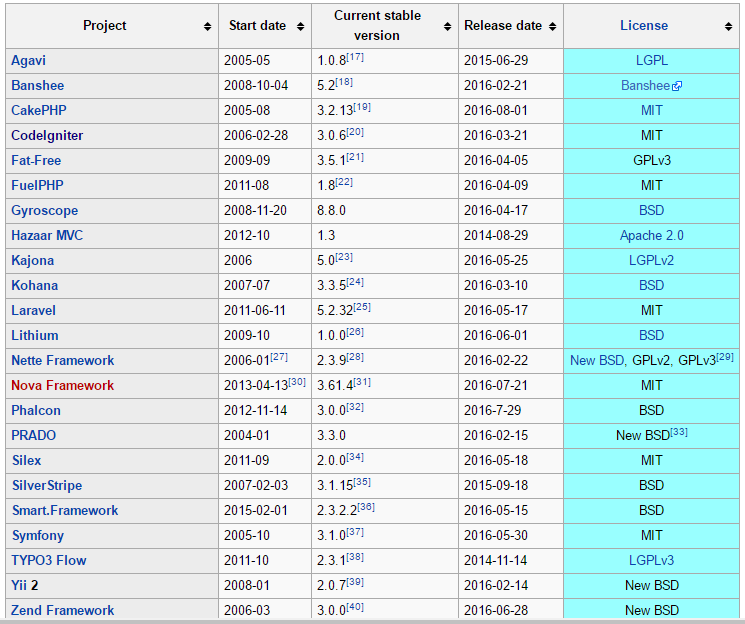Open the BSD license link for Gyroscope
The height and width of the screenshot is (624, 745).
pyautogui.click(x=651, y=211)
